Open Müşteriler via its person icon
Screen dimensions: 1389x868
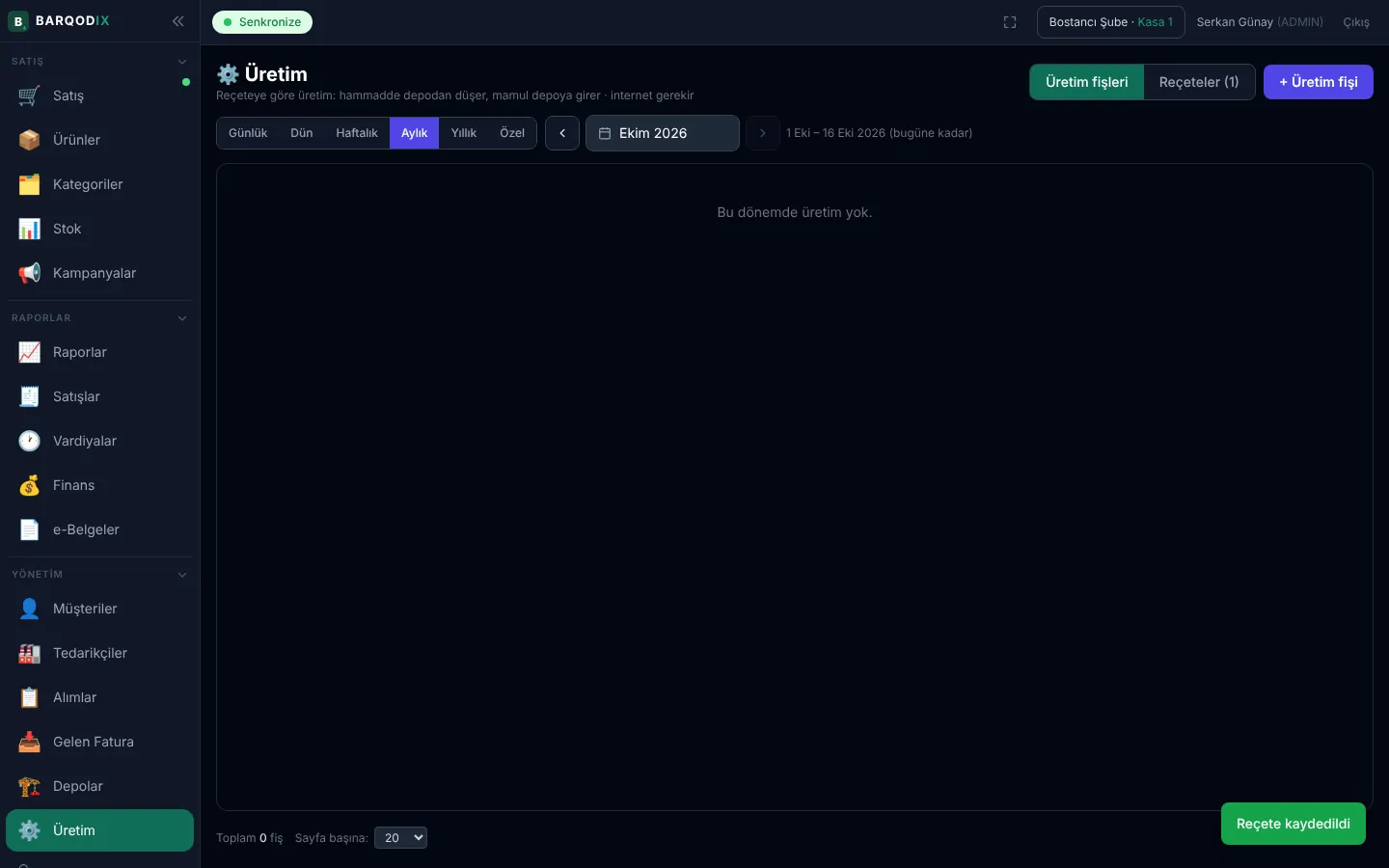29,609
